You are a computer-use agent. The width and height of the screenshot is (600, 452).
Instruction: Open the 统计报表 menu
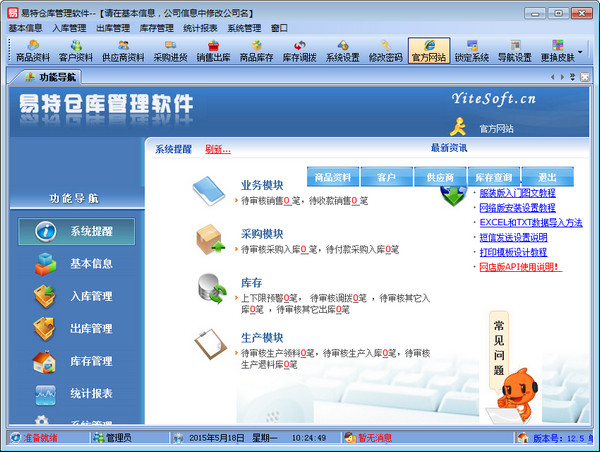coord(203,28)
